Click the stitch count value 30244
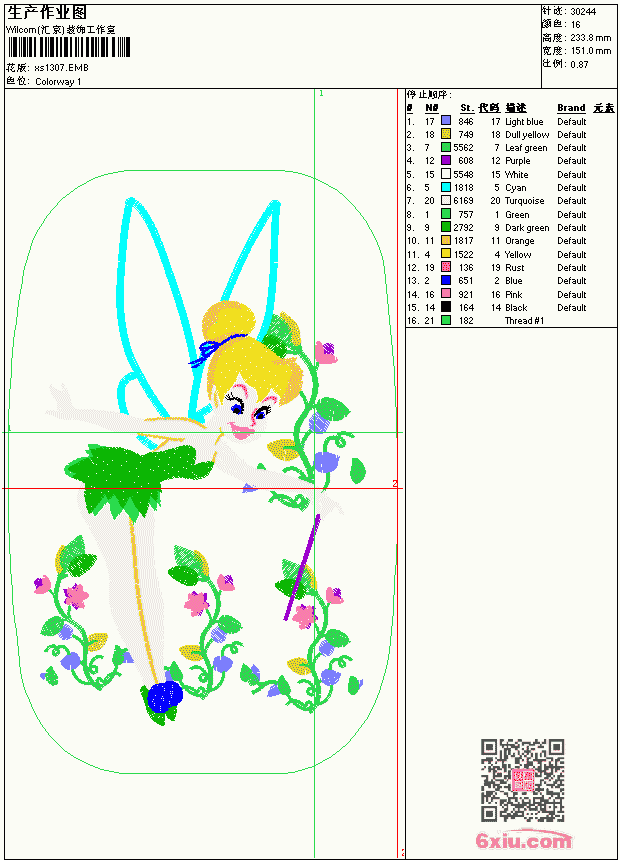620x860 pixels. pyautogui.click(x=583, y=12)
